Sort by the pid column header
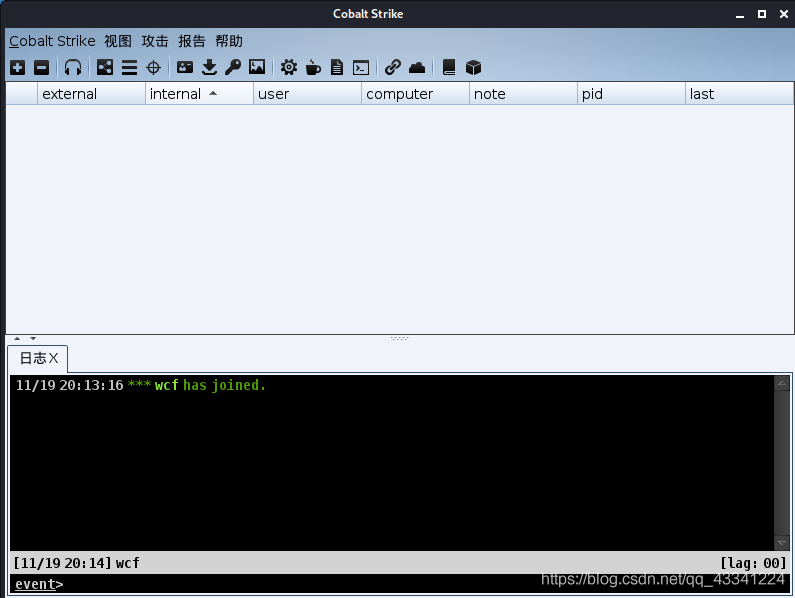 tap(631, 94)
